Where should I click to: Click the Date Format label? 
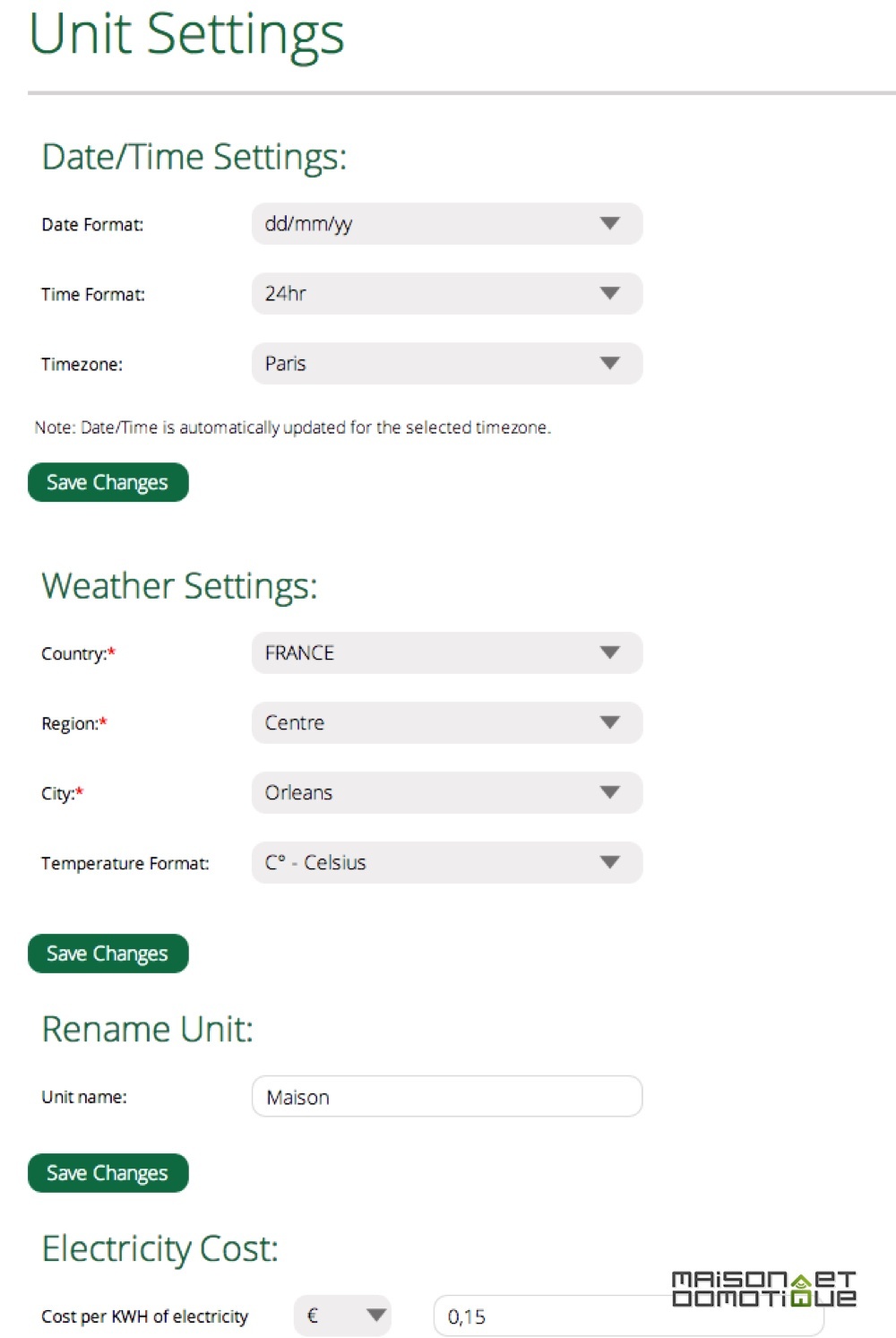pyautogui.click(x=92, y=225)
